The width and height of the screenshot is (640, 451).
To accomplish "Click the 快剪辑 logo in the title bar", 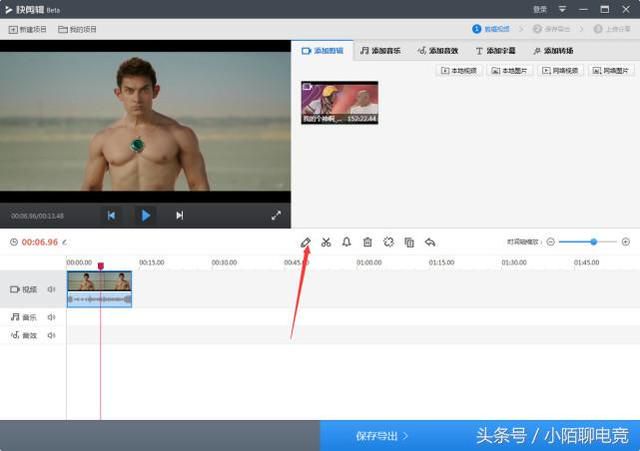I will click(x=9, y=9).
